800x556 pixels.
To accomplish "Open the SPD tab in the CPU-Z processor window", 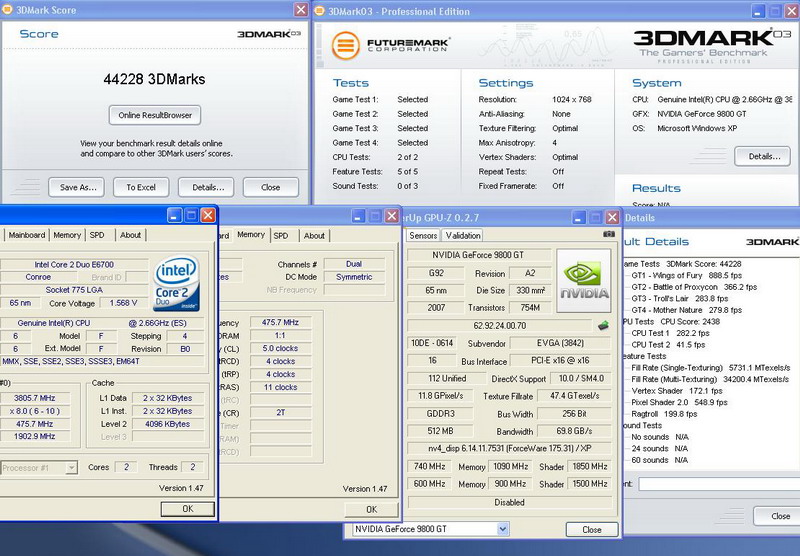I will click(x=97, y=235).
